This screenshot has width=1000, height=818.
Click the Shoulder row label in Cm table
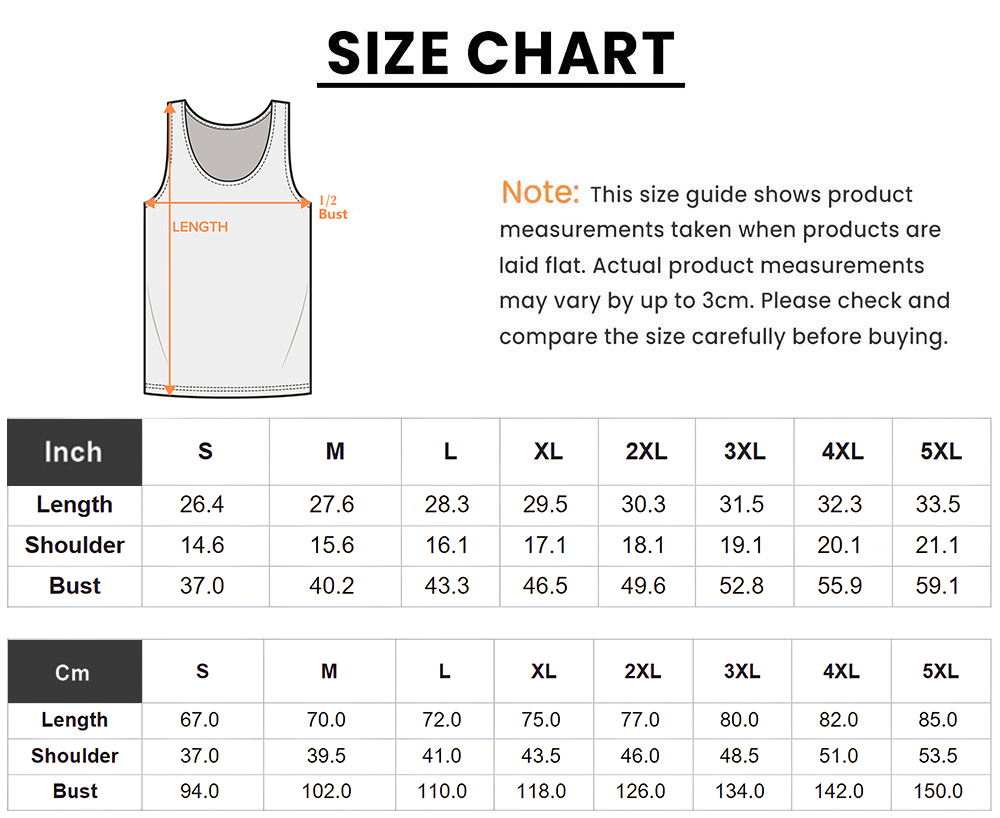[75, 756]
